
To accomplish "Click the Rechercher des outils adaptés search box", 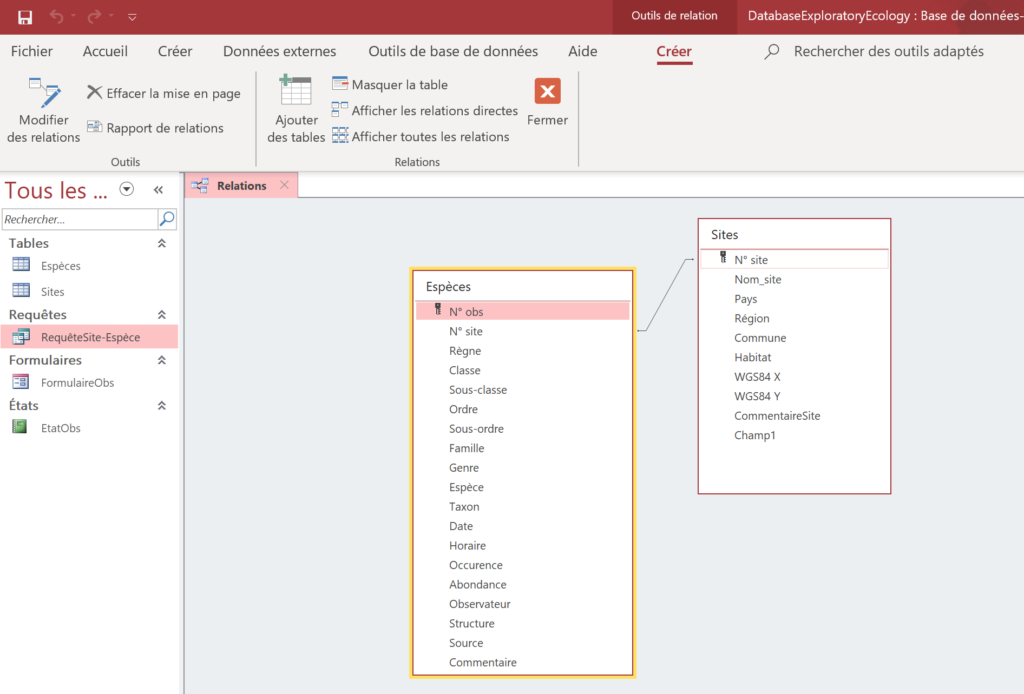I will (x=888, y=52).
